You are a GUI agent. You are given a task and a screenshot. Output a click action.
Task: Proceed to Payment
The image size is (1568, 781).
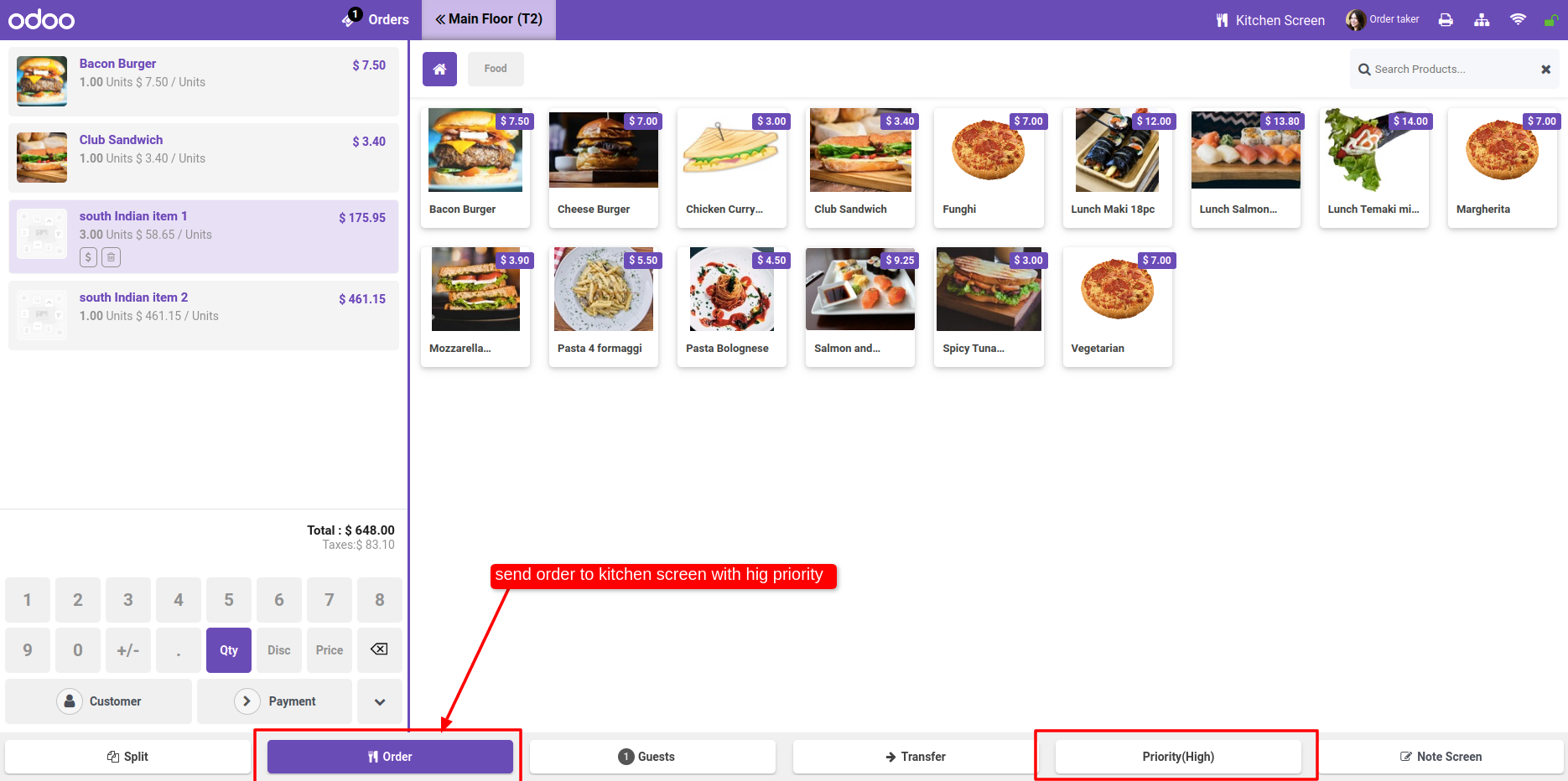click(275, 701)
